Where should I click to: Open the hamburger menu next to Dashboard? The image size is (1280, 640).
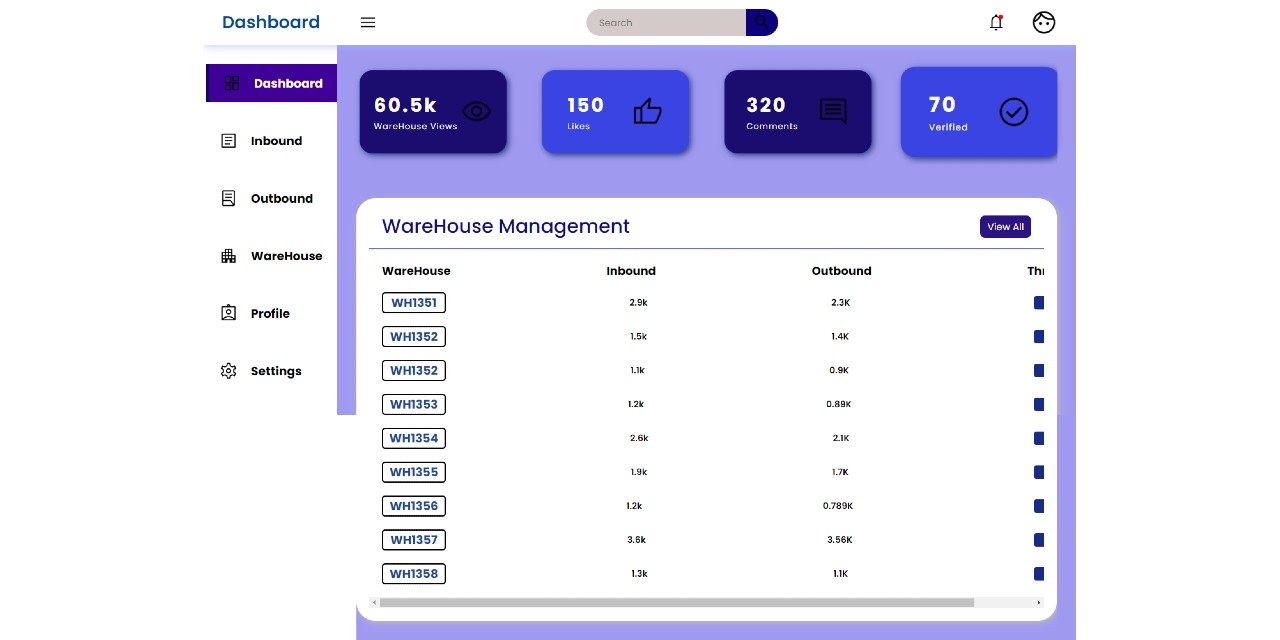368,22
